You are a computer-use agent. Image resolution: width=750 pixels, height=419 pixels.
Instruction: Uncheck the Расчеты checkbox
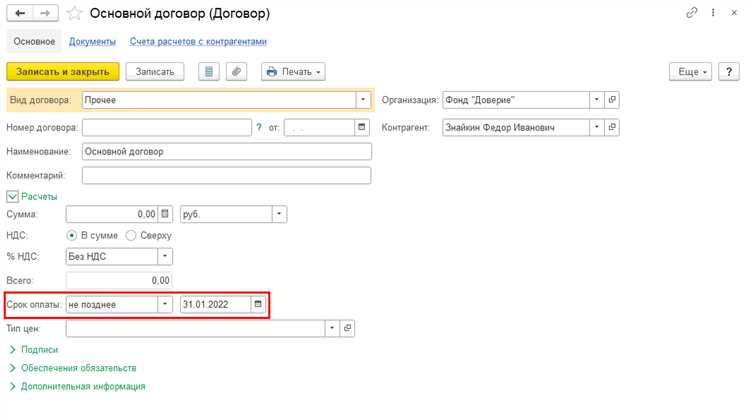pyautogui.click(x=13, y=196)
